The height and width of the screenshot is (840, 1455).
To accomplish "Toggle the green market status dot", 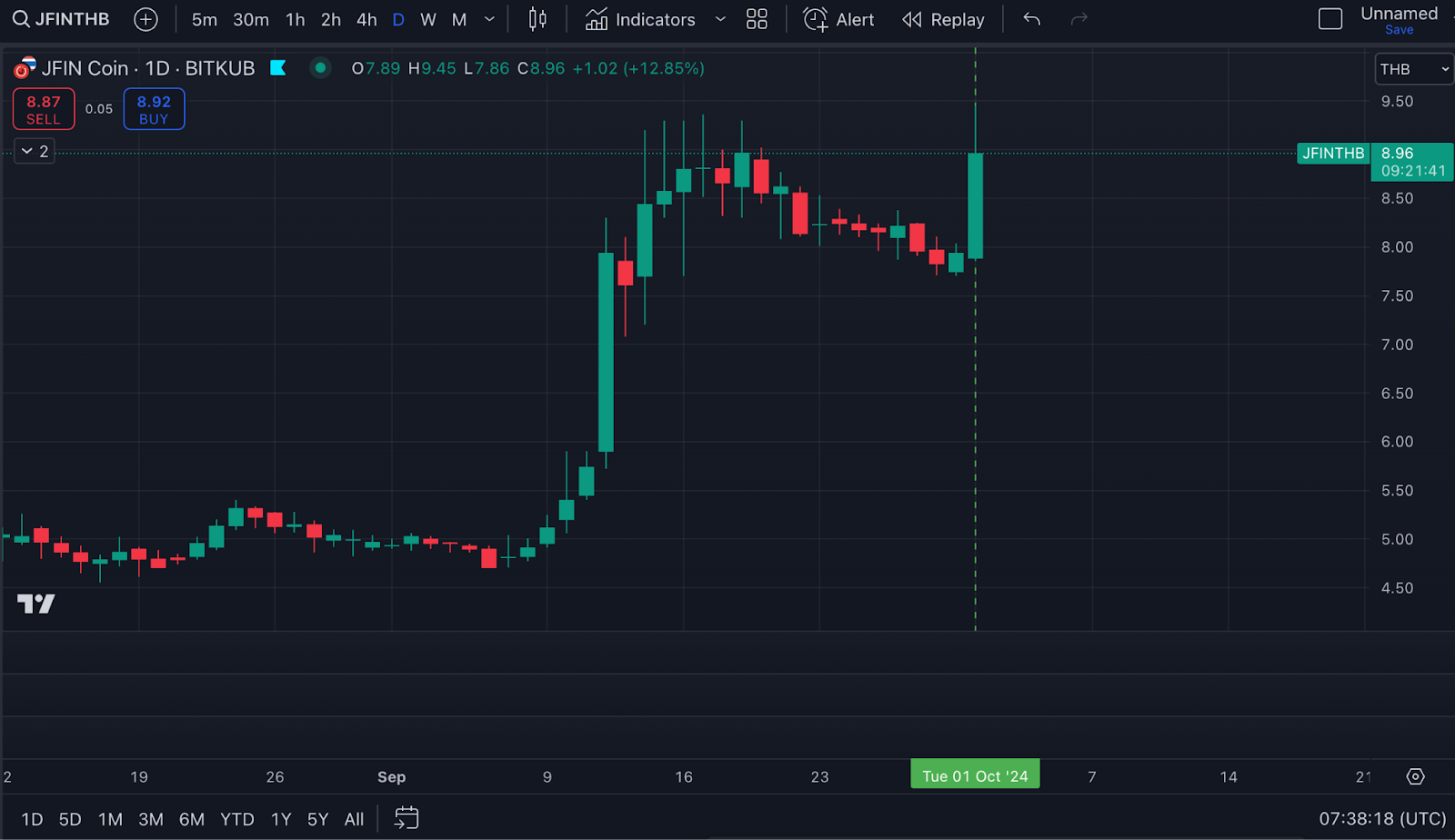I will click(320, 68).
